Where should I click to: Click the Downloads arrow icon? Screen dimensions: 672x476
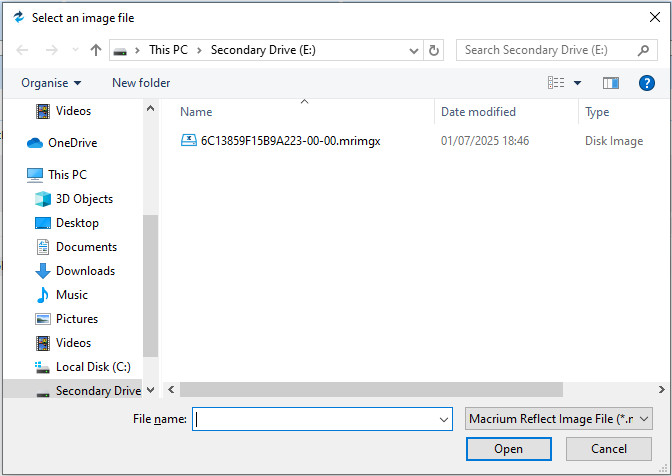43,271
